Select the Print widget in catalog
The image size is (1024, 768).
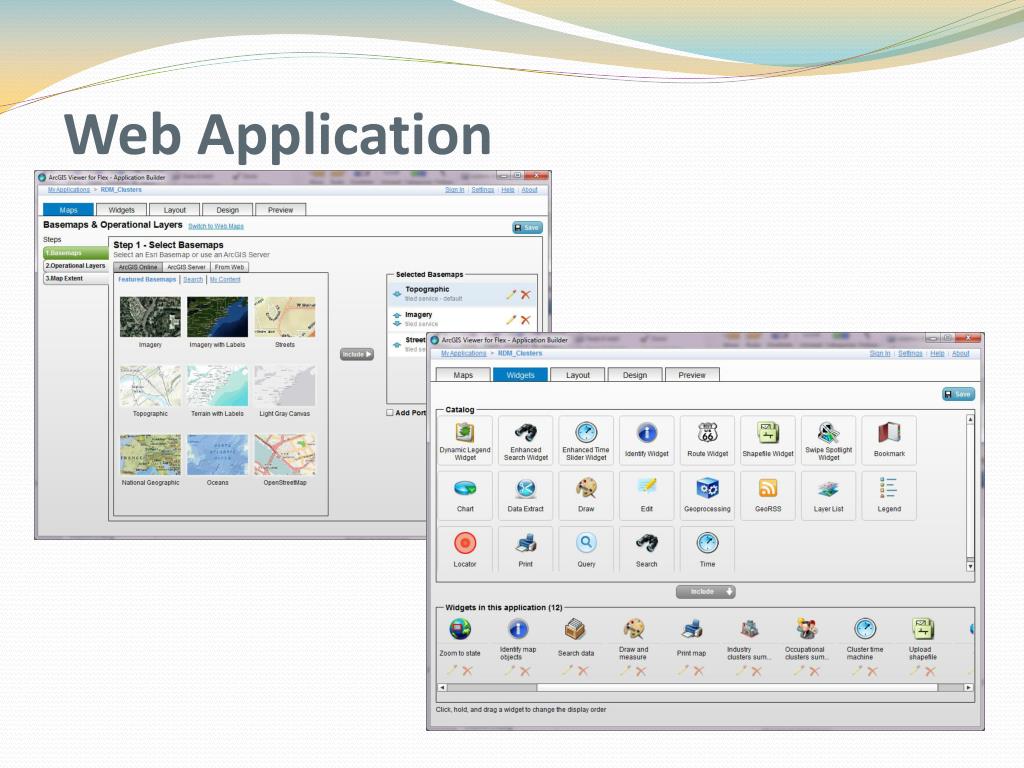point(526,550)
